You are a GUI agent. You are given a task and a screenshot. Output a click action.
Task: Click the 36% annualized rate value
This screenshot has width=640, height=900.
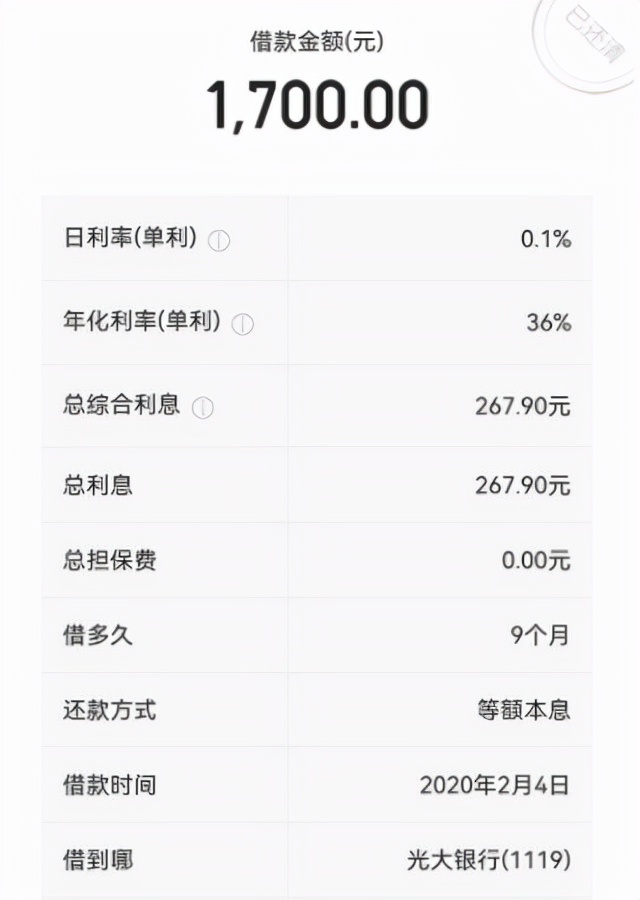coord(548,323)
